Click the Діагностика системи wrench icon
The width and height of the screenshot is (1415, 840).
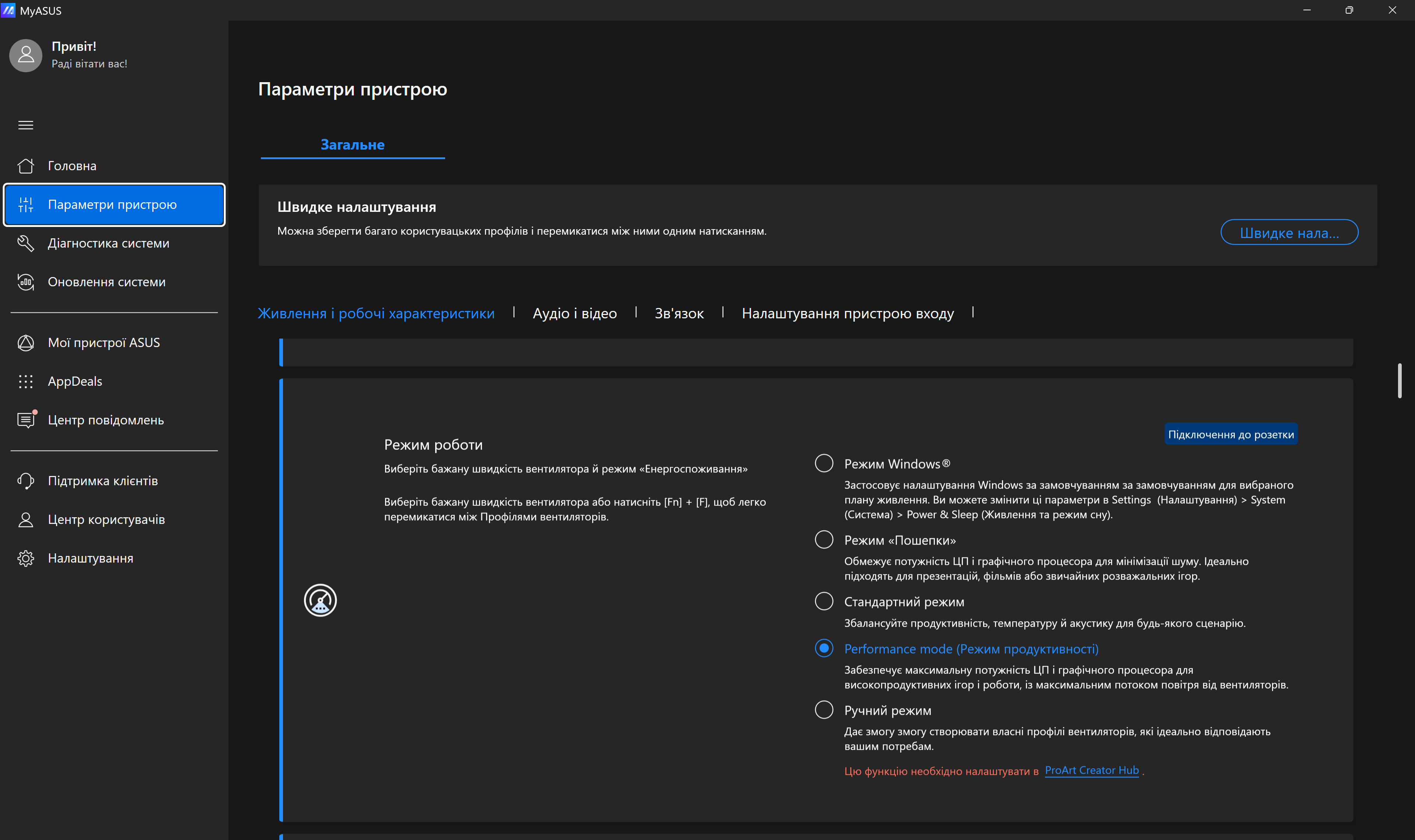pyautogui.click(x=25, y=243)
